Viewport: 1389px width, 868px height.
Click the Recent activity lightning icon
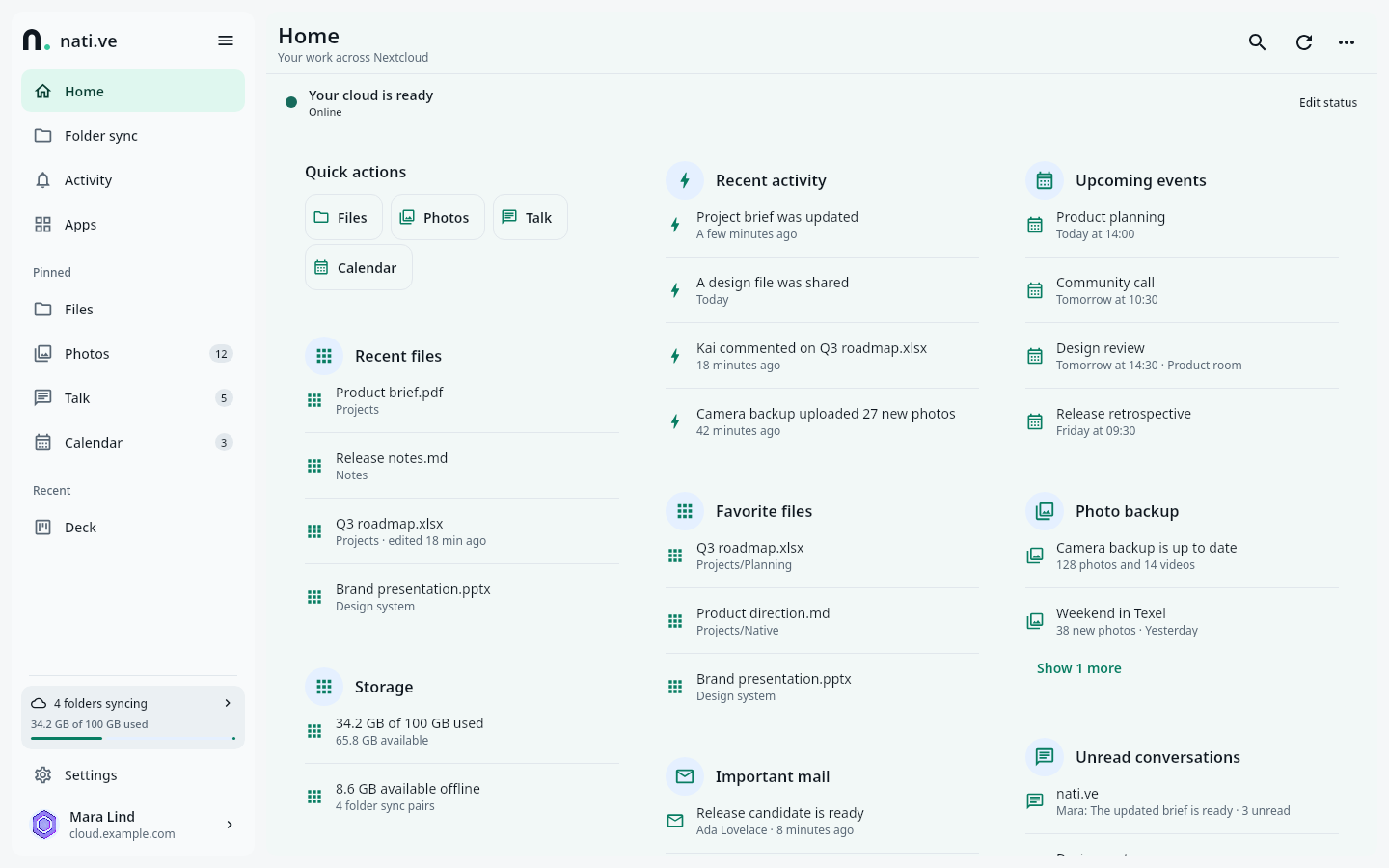(x=685, y=180)
